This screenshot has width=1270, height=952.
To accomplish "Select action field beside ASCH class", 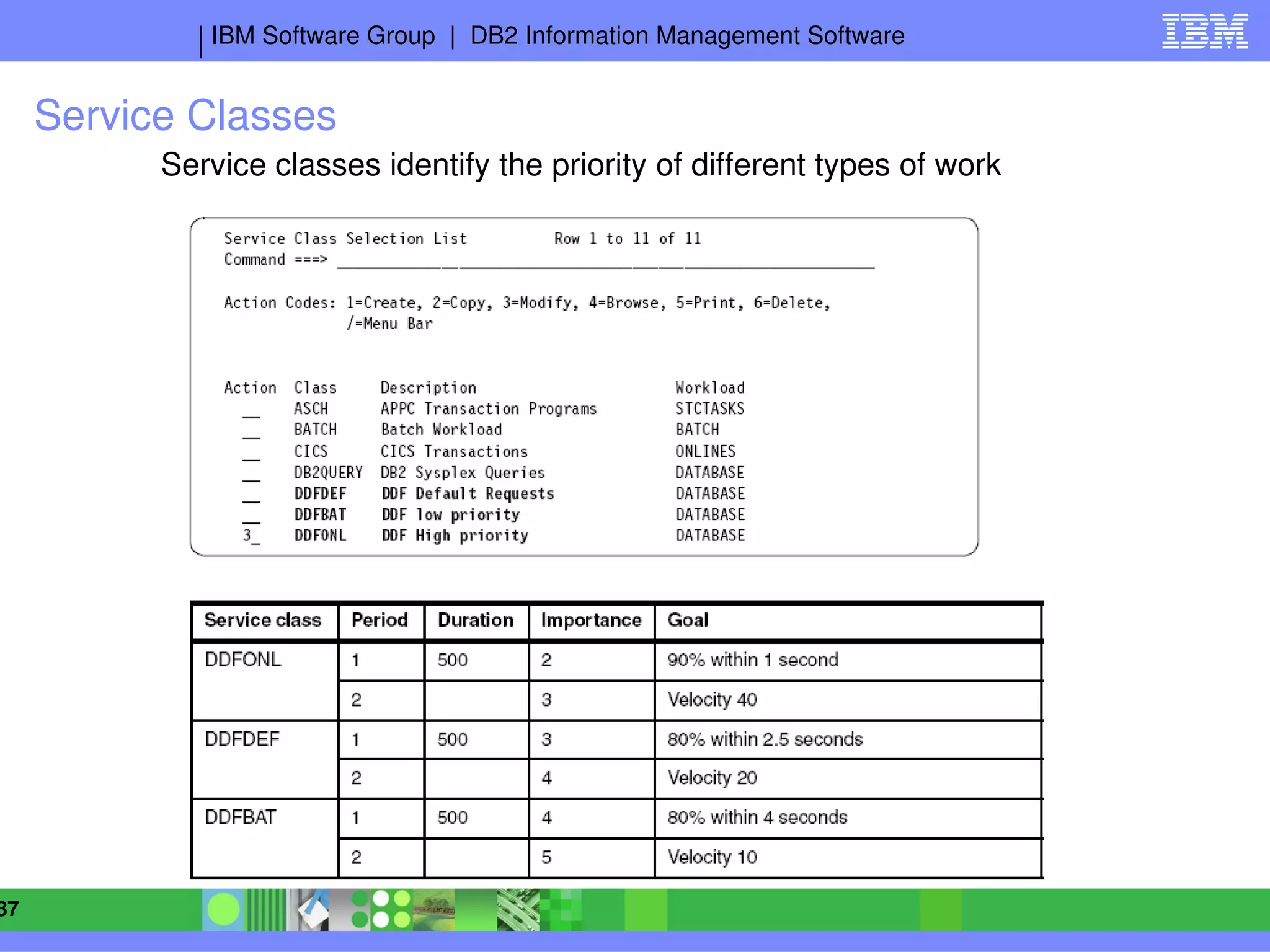I will tap(251, 410).
